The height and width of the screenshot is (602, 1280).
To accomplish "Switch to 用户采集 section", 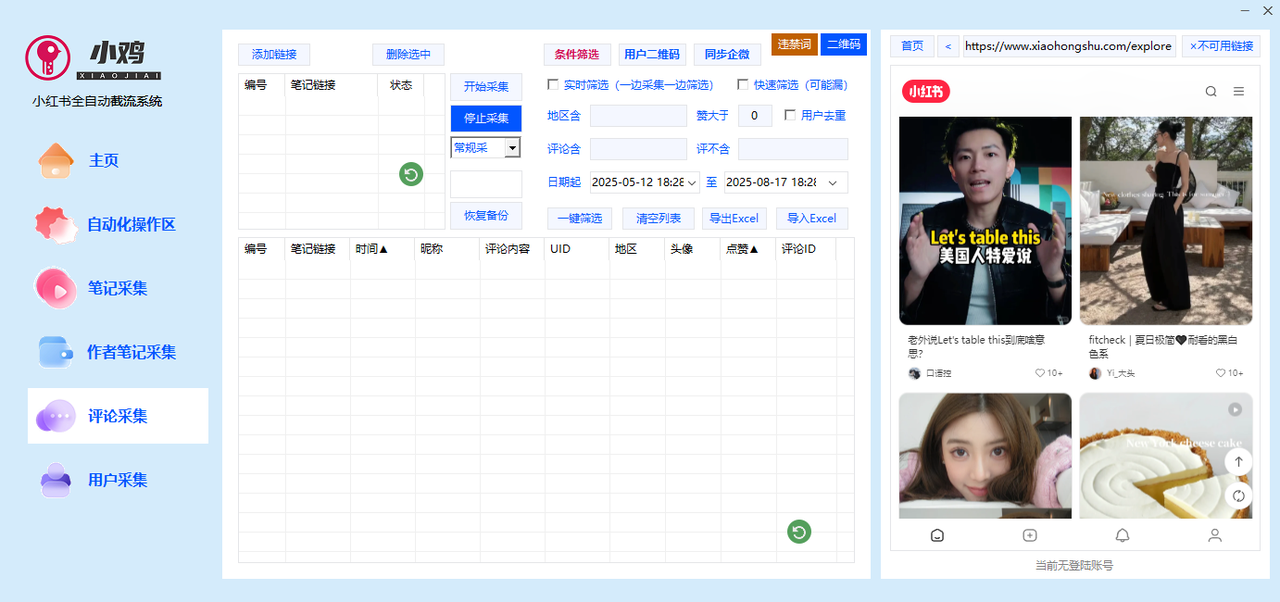I will [118, 480].
